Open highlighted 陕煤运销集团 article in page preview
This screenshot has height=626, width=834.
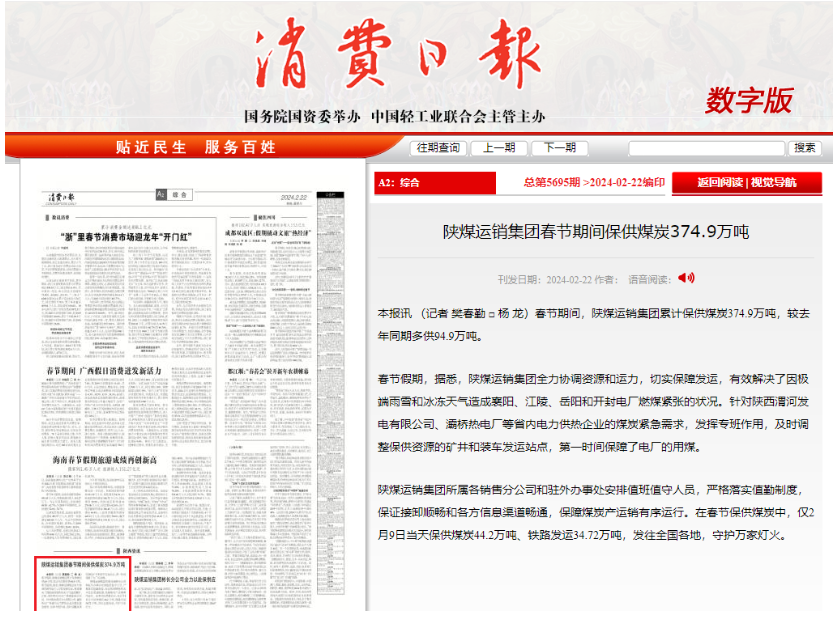click(x=82, y=583)
